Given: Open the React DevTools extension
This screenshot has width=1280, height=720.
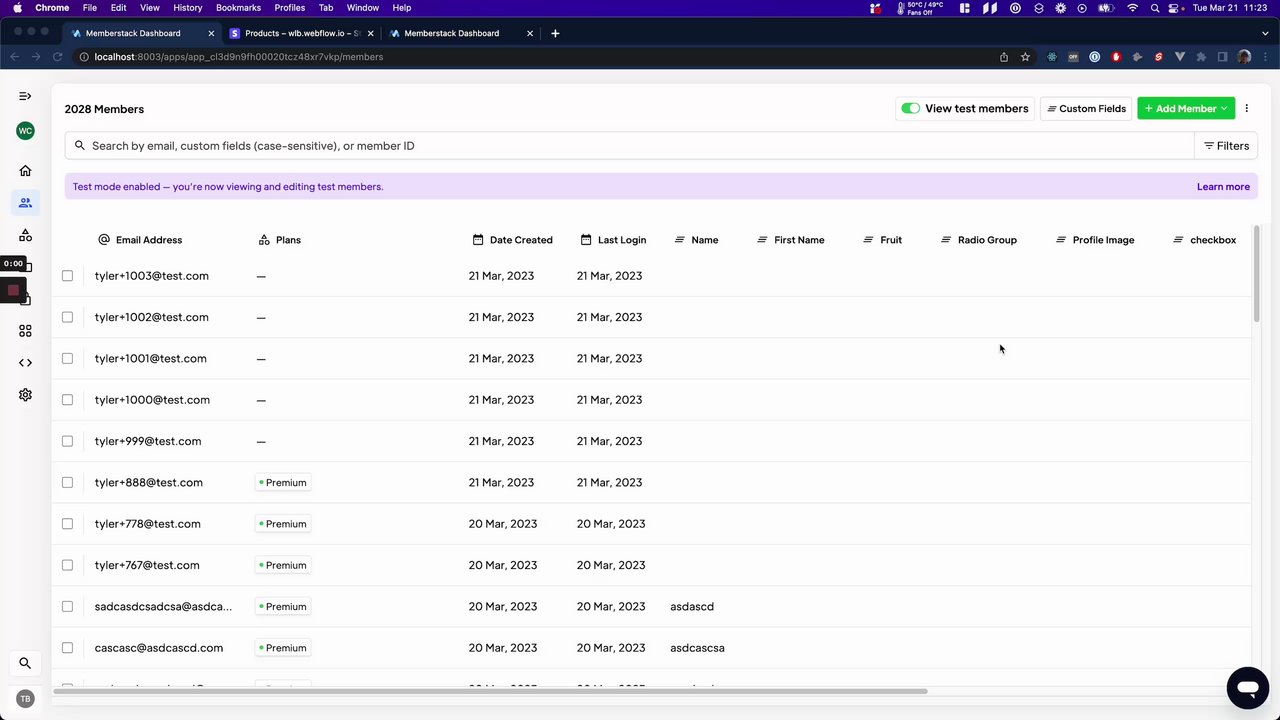Looking at the screenshot, I should coord(1052,57).
